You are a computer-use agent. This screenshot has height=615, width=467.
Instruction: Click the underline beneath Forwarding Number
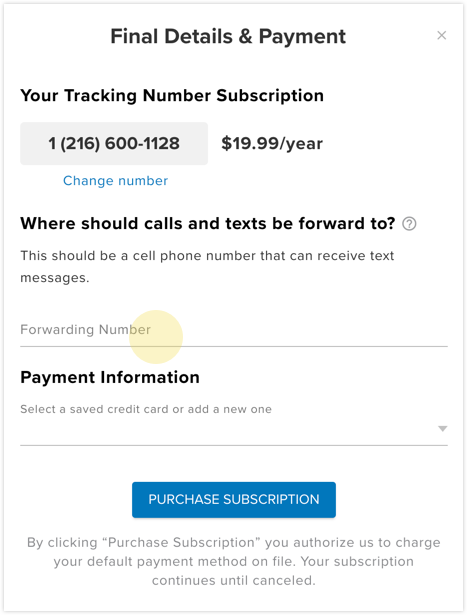[234, 346]
